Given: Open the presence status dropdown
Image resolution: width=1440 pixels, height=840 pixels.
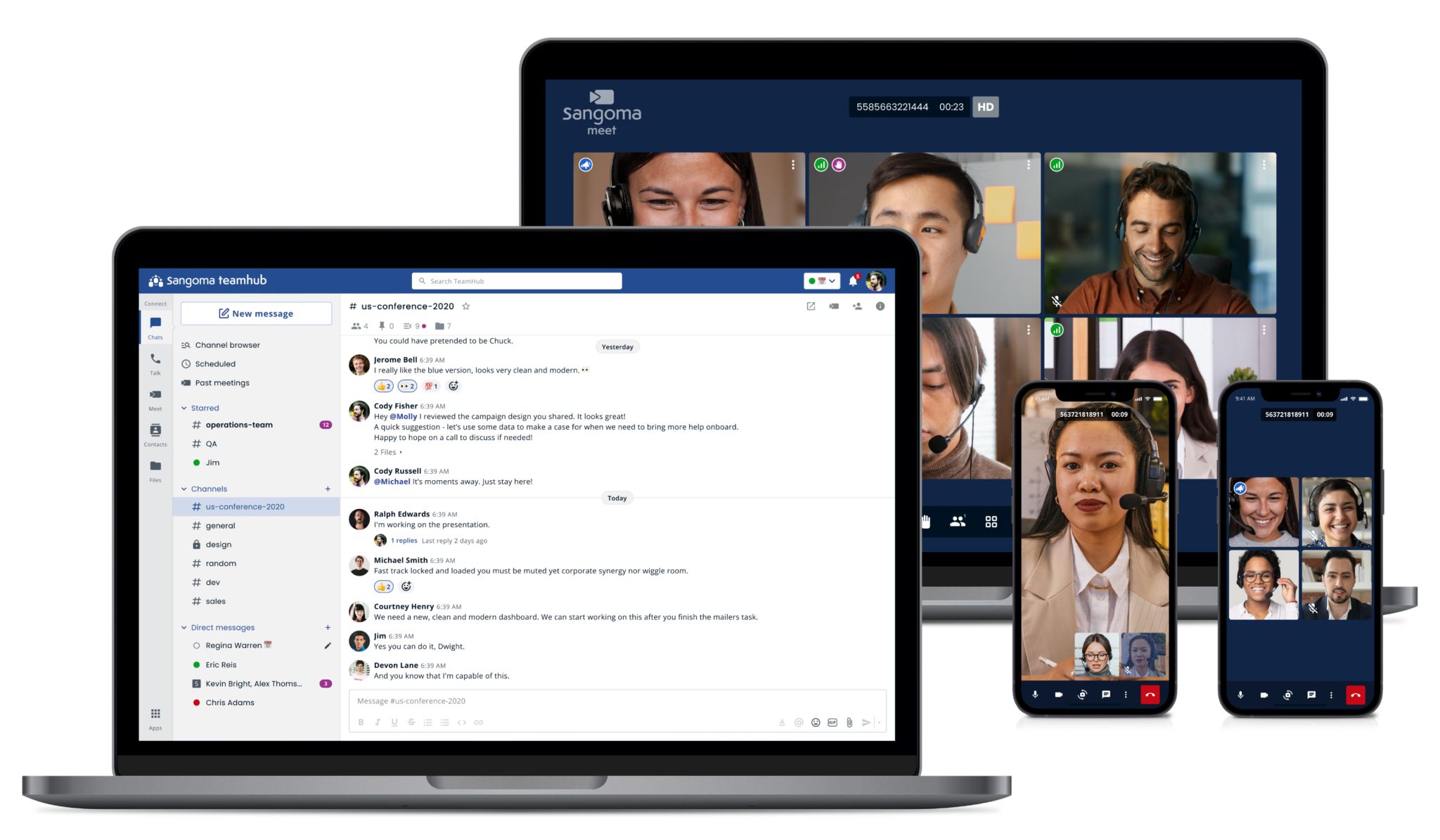Looking at the screenshot, I should pos(821,281).
